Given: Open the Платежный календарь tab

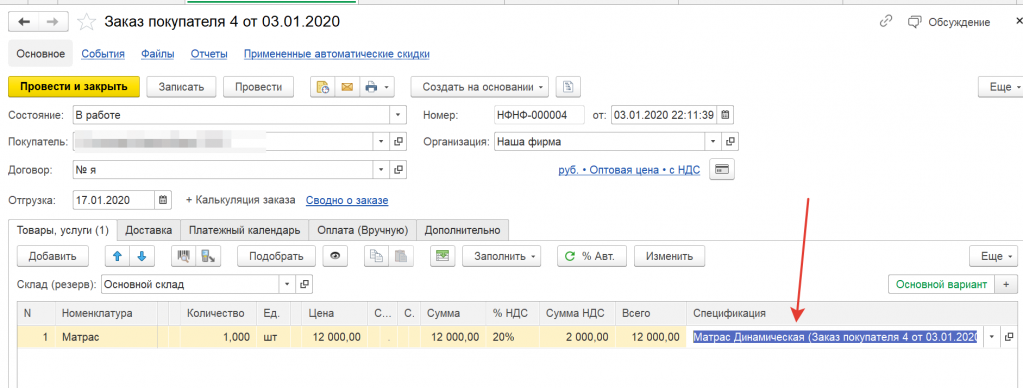Looking at the screenshot, I should 245,230.
